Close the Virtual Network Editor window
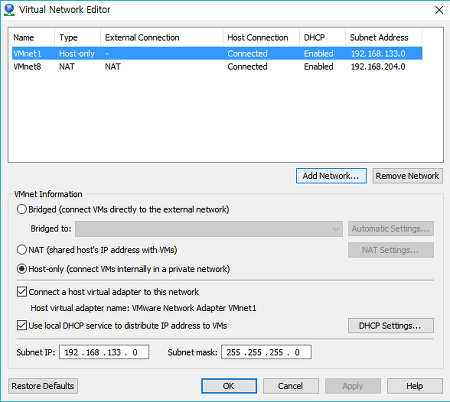 coord(439,10)
